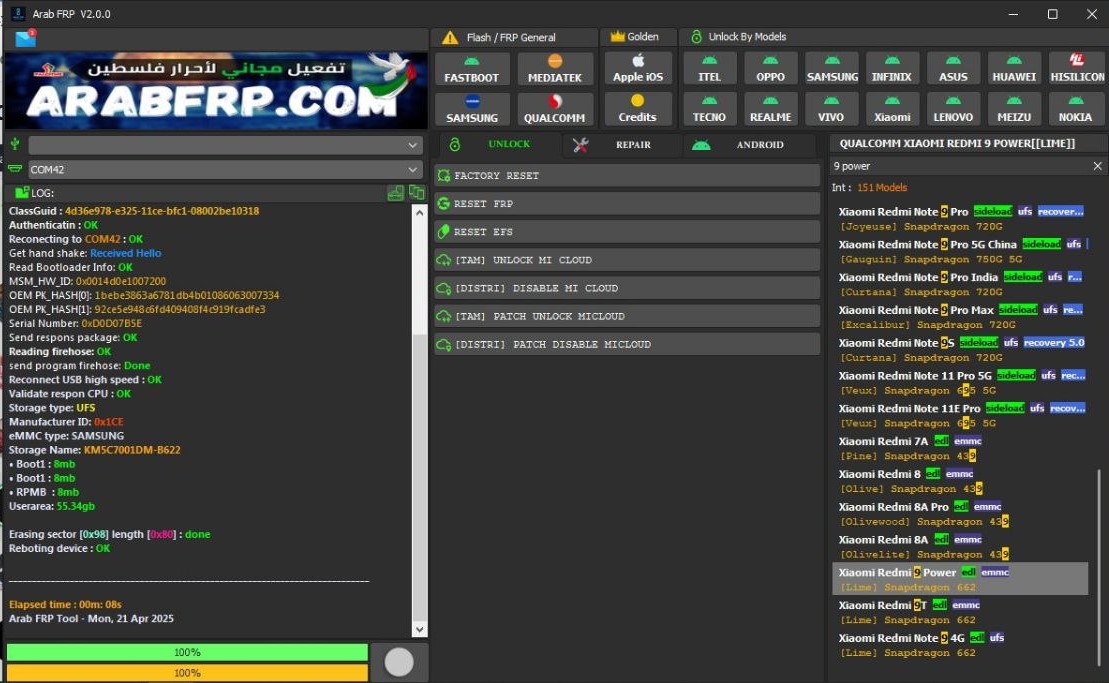1109x683 pixels.
Task: Click the FASTBOOT button
Action: 472,69
